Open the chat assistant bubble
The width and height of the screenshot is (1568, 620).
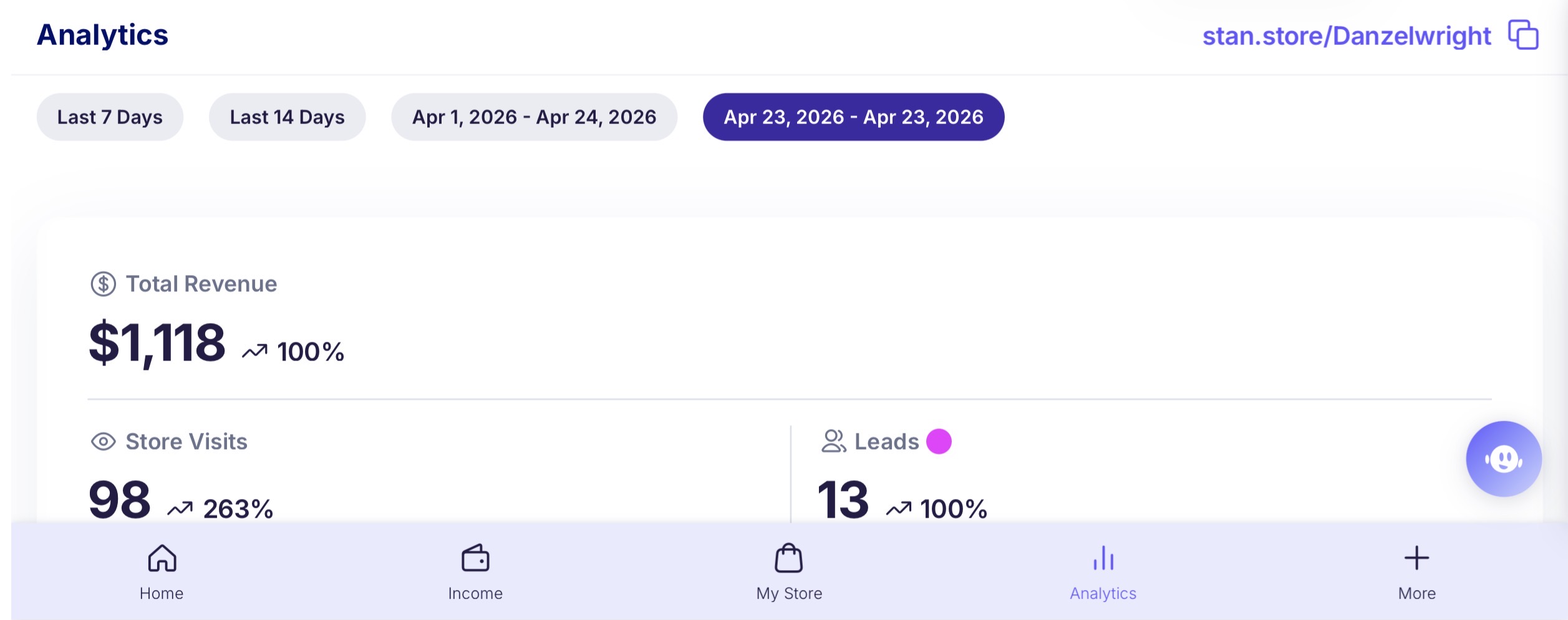1503,459
